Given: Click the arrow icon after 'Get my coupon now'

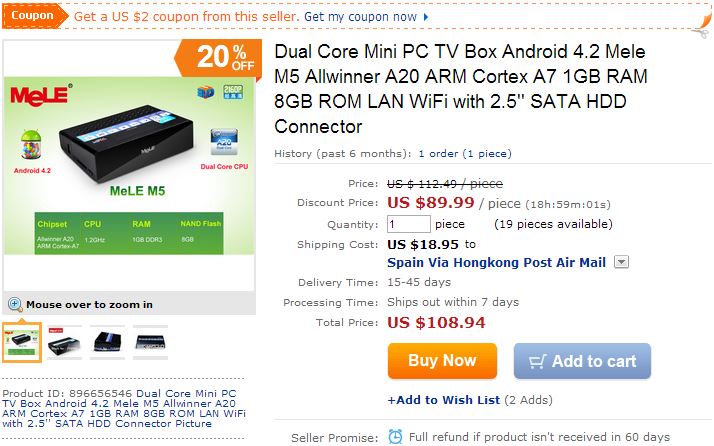Looking at the screenshot, I should (x=427, y=17).
